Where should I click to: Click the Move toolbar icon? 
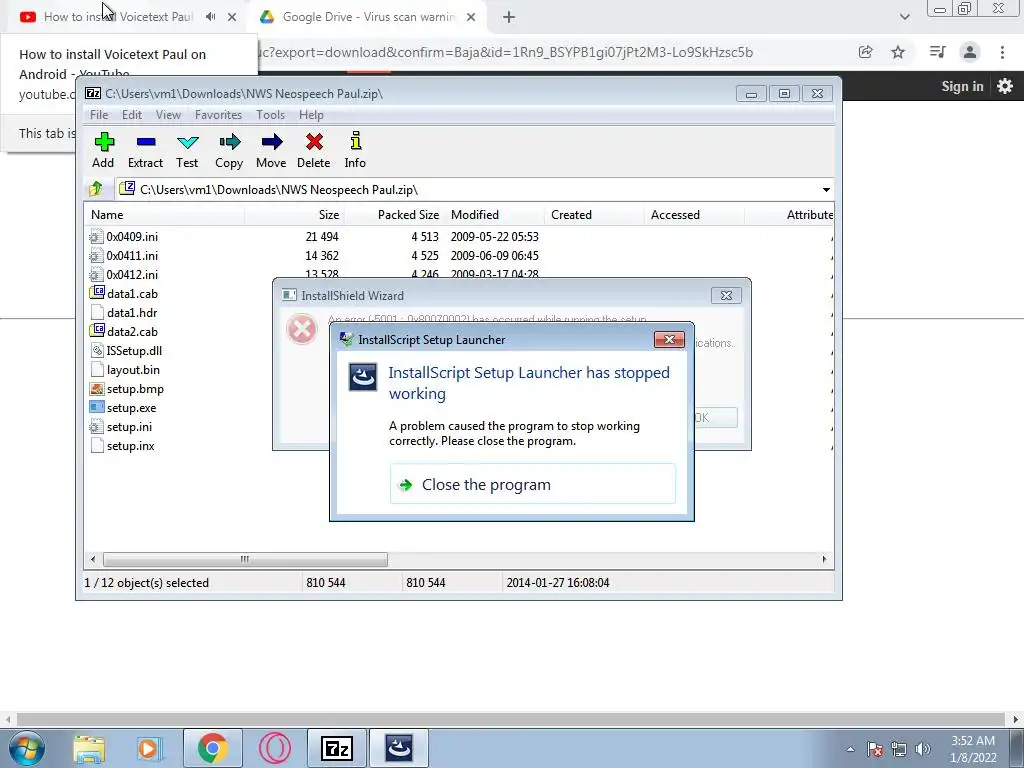(x=271, y=151)
